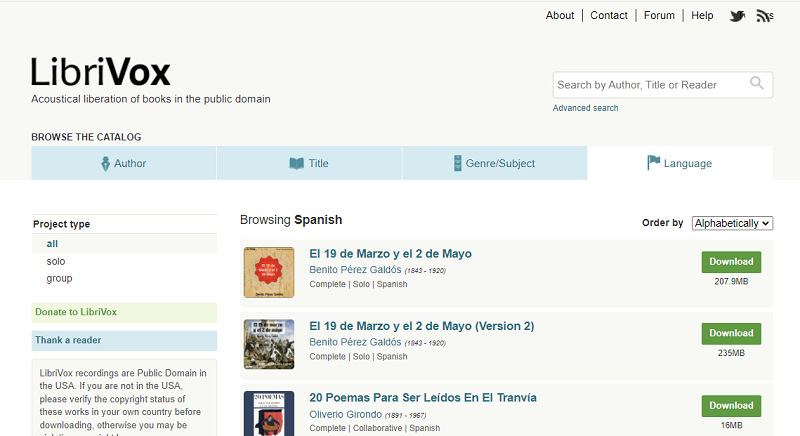Switch to the Language tab
The width and height of the screenshot is (800, 436).
pyautogui.click(x=680, y=163)
